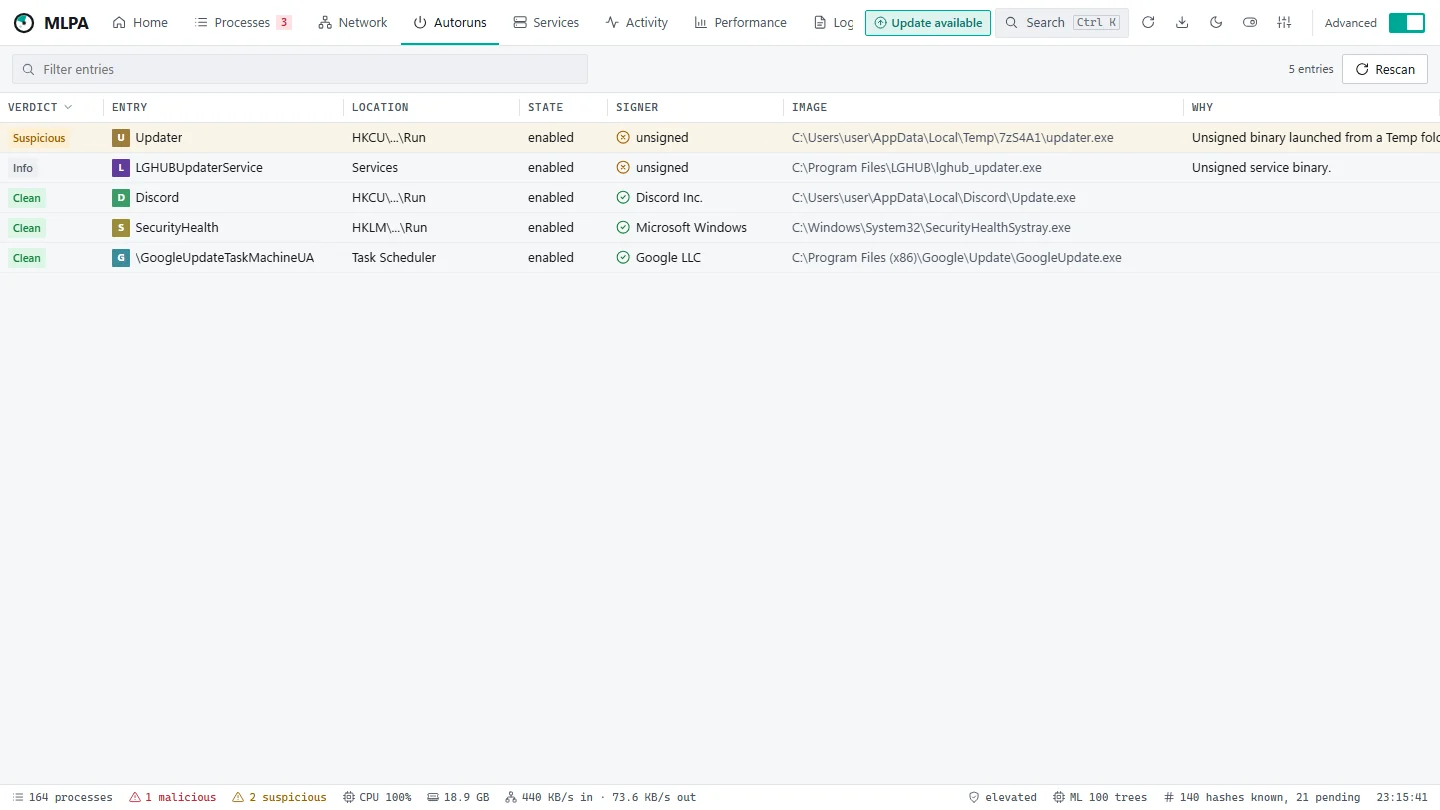1440x810 pixels.
Task: Click signed checkmark beside Google LLC
Action: (623, 258)
